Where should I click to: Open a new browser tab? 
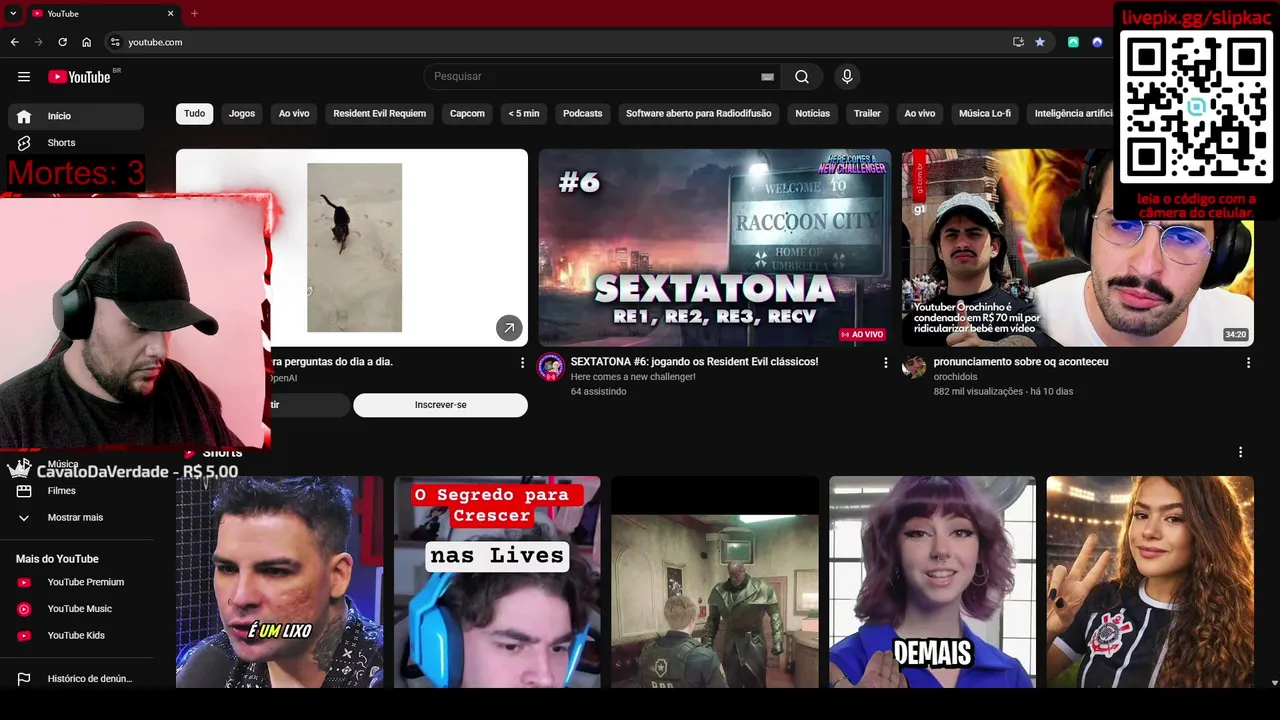[194, 14]
